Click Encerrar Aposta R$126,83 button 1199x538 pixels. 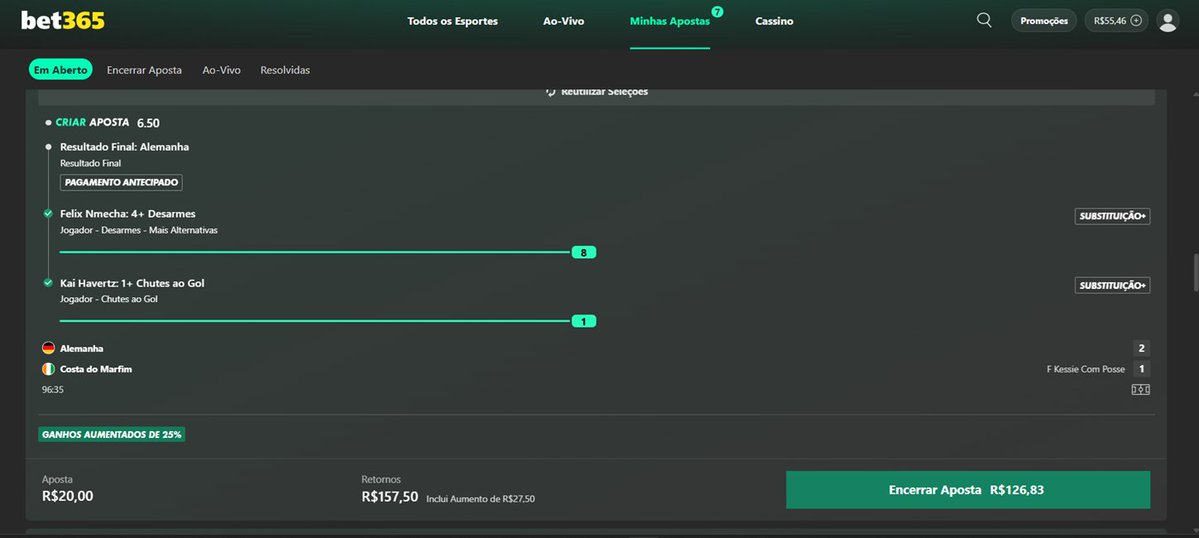(968, 490)
